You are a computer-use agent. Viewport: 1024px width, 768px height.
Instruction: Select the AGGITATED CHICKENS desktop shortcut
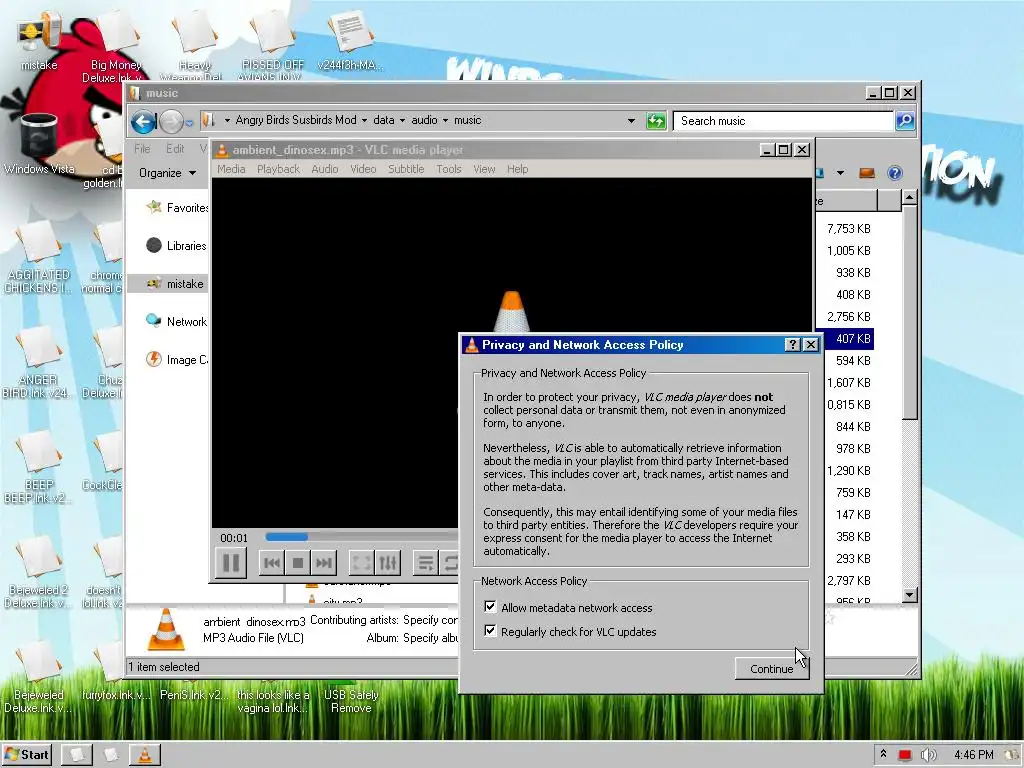(38, 258)
